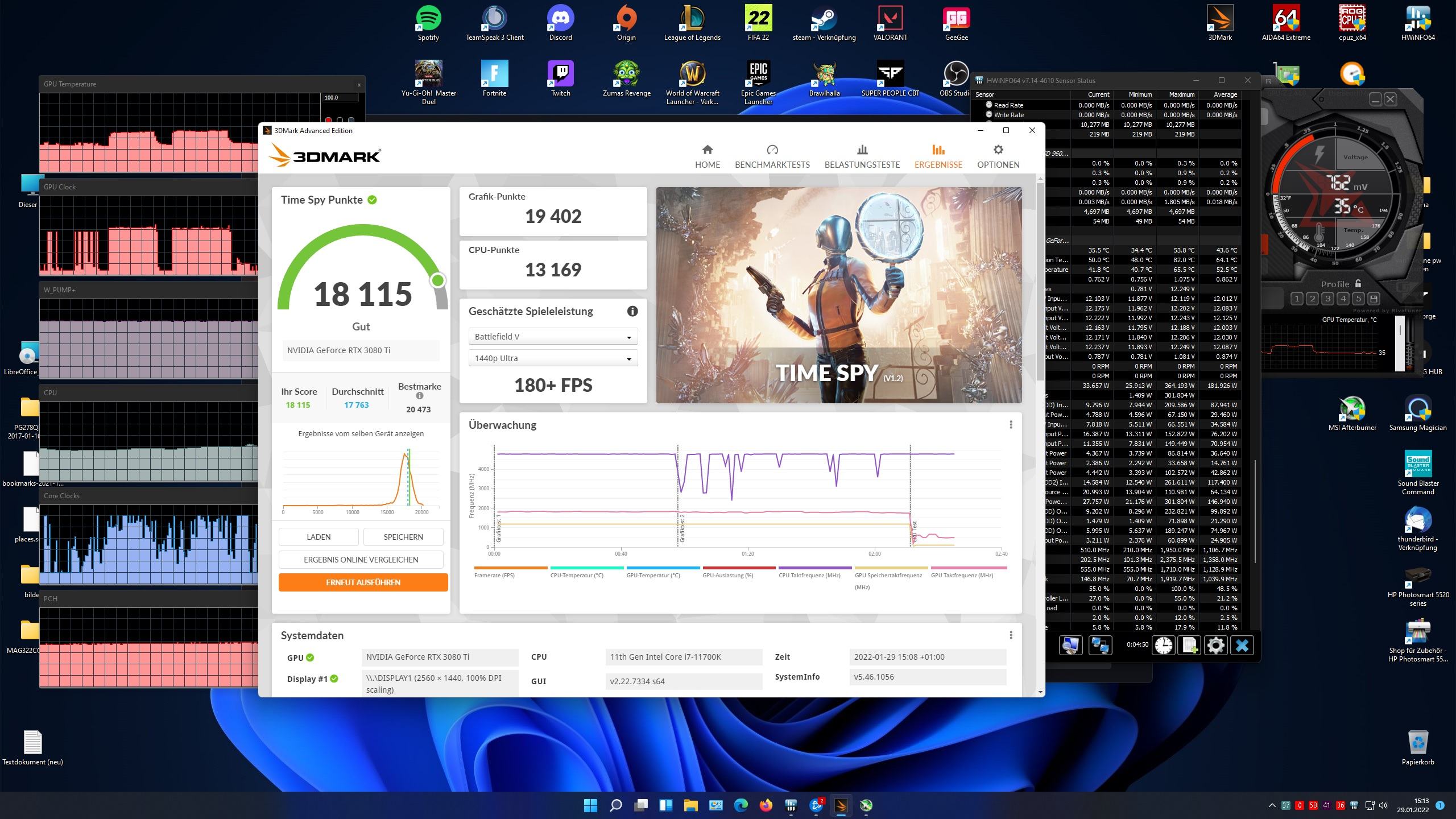Image resolution: width=1456 pixels, height=819 pixels.
Task: Click the Afterburner save profile floppy icon
Action: [x=1374, y=299]
